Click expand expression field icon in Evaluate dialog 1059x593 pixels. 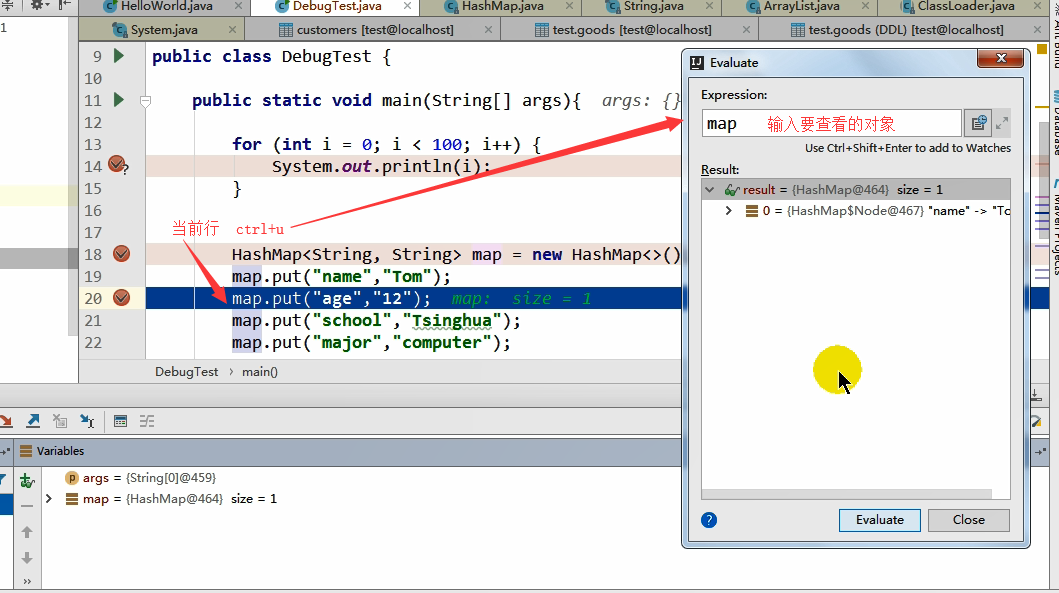pos(1002,123)
